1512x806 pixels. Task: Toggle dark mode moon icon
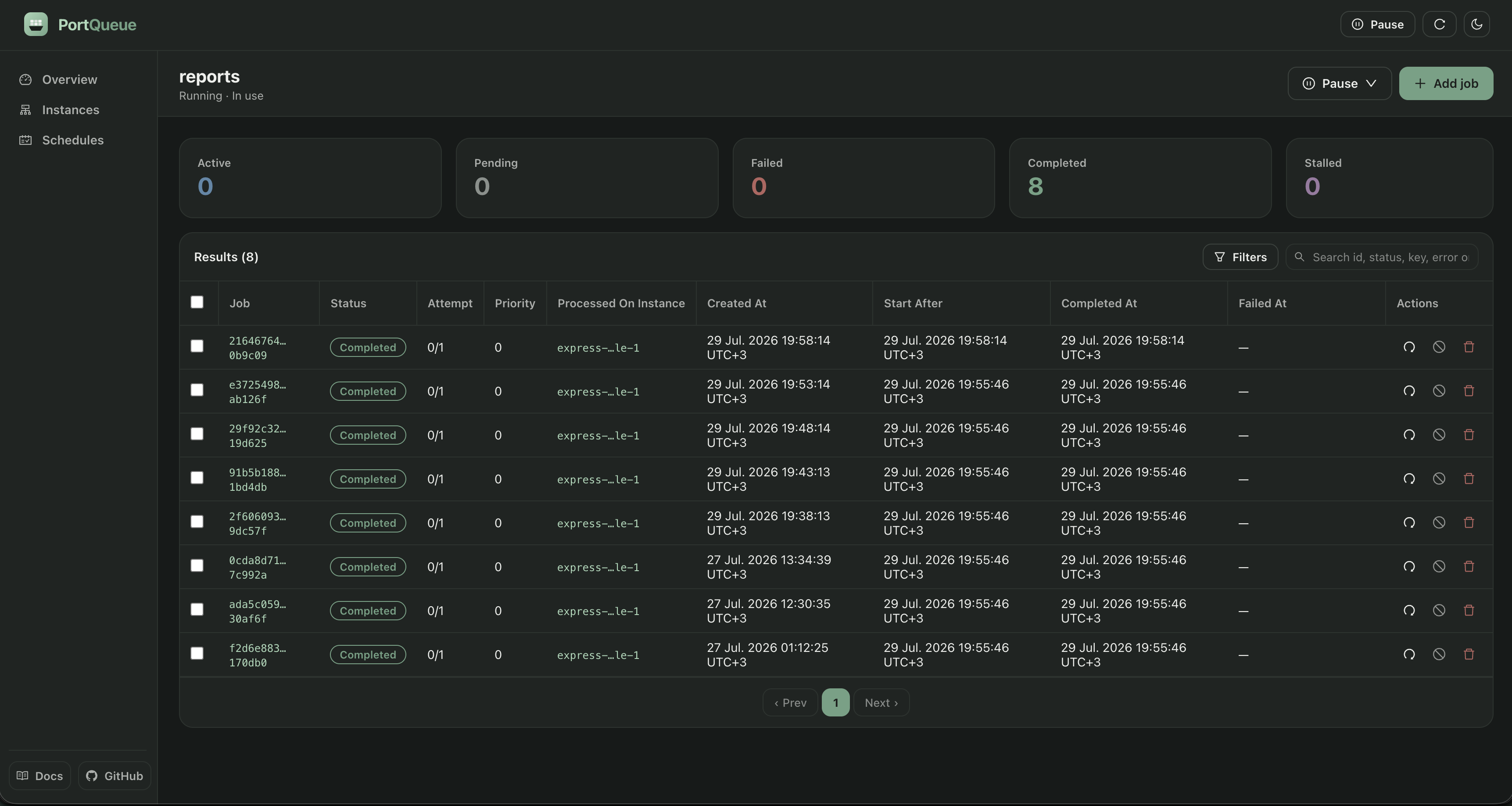[x=1477, y=24]
